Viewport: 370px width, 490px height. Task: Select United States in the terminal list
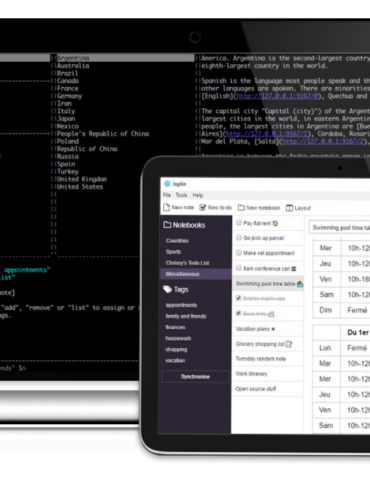pos(80,187)
